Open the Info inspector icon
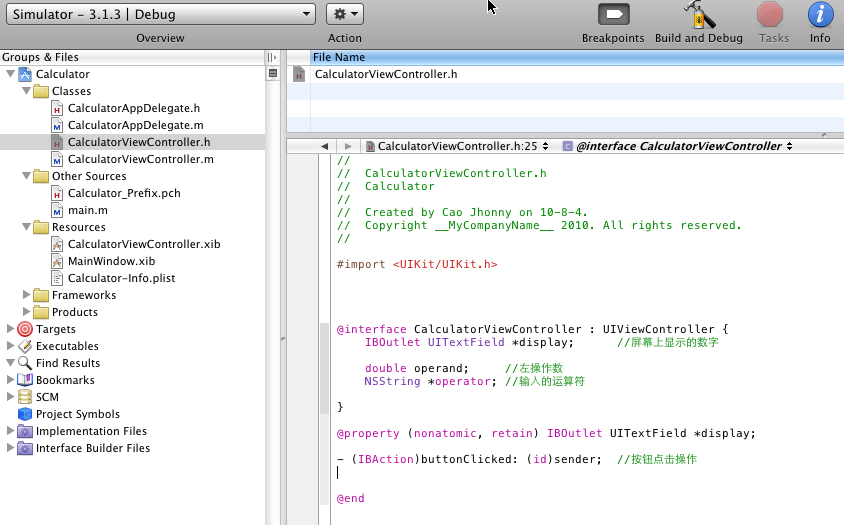844x525 pixels. pos(820,15)
